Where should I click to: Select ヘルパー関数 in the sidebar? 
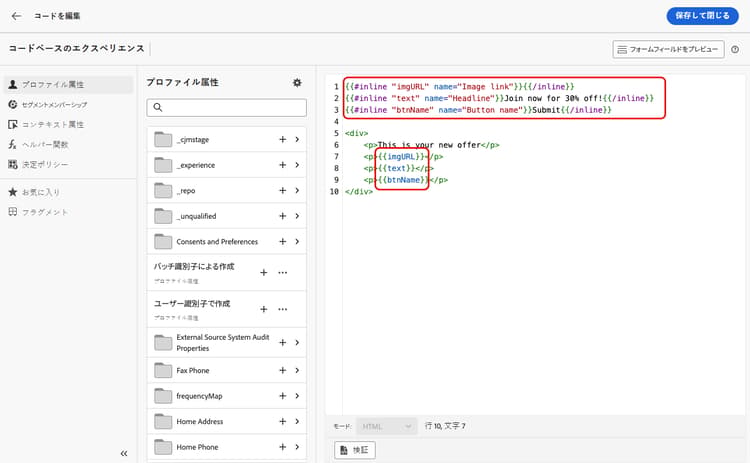[45, 144]
